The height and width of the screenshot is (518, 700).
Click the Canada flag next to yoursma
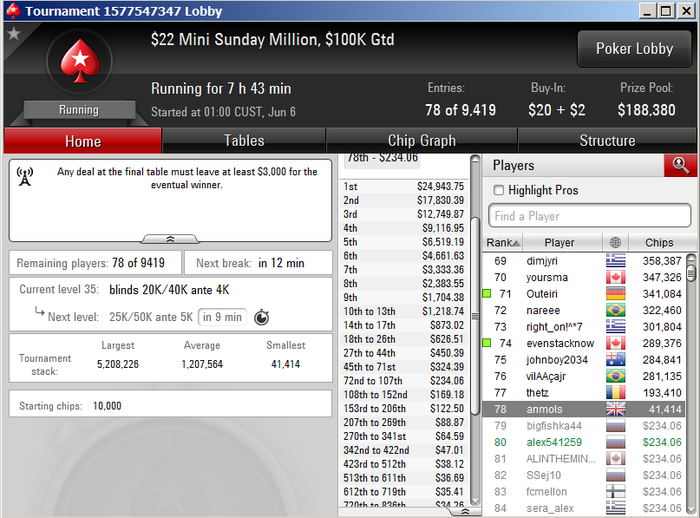tap(615, 277)
